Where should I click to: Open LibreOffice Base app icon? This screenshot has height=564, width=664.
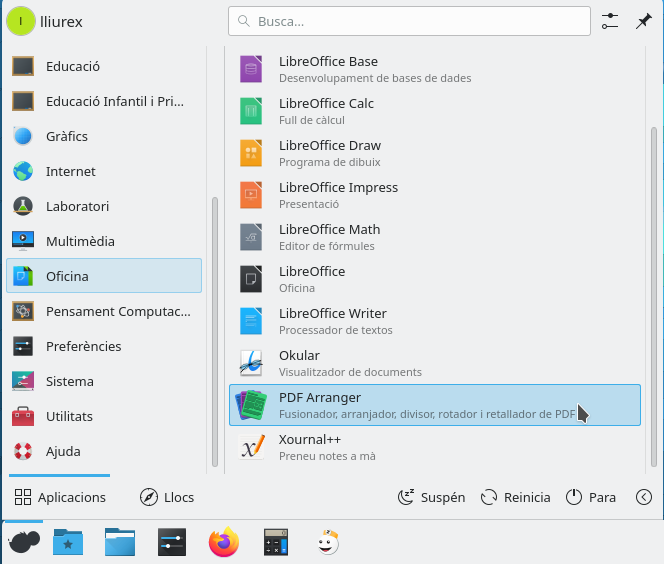251,69
